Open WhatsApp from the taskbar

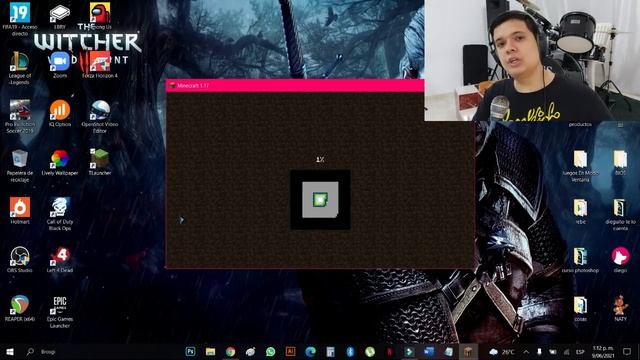(270, 351)
